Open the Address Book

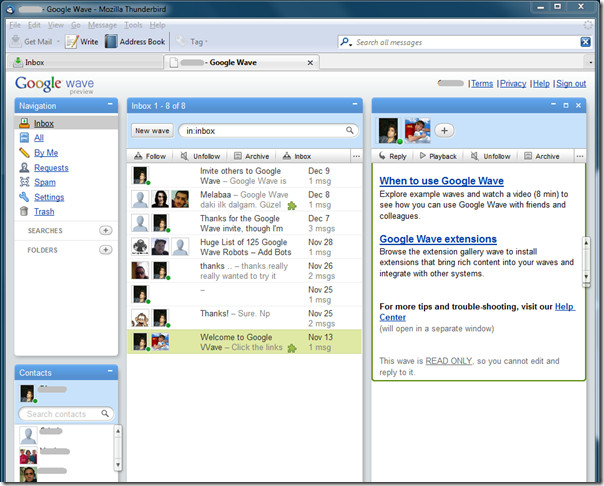pos(135,42)
